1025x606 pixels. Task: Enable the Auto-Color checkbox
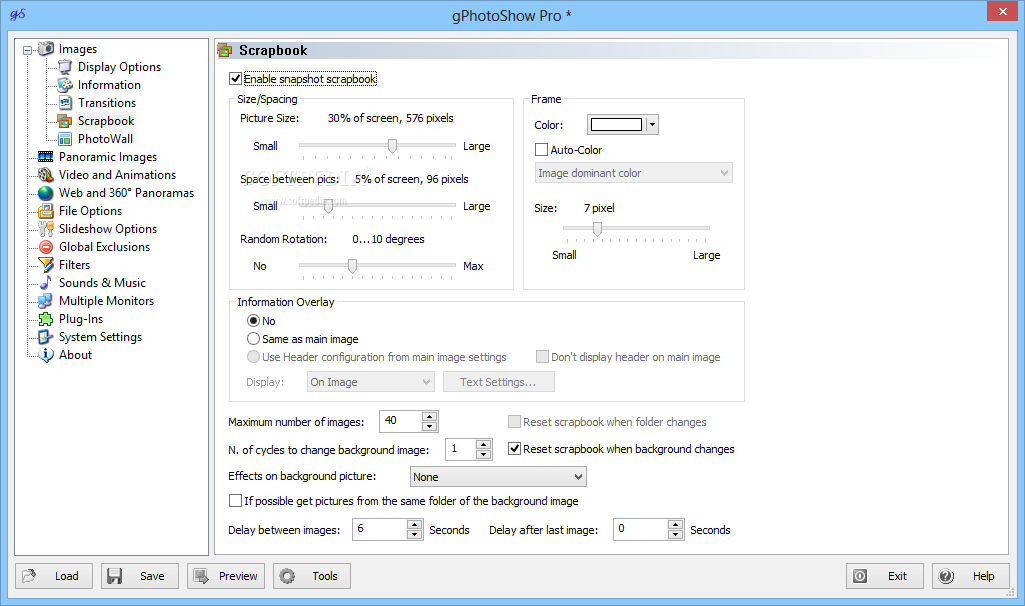541,150
